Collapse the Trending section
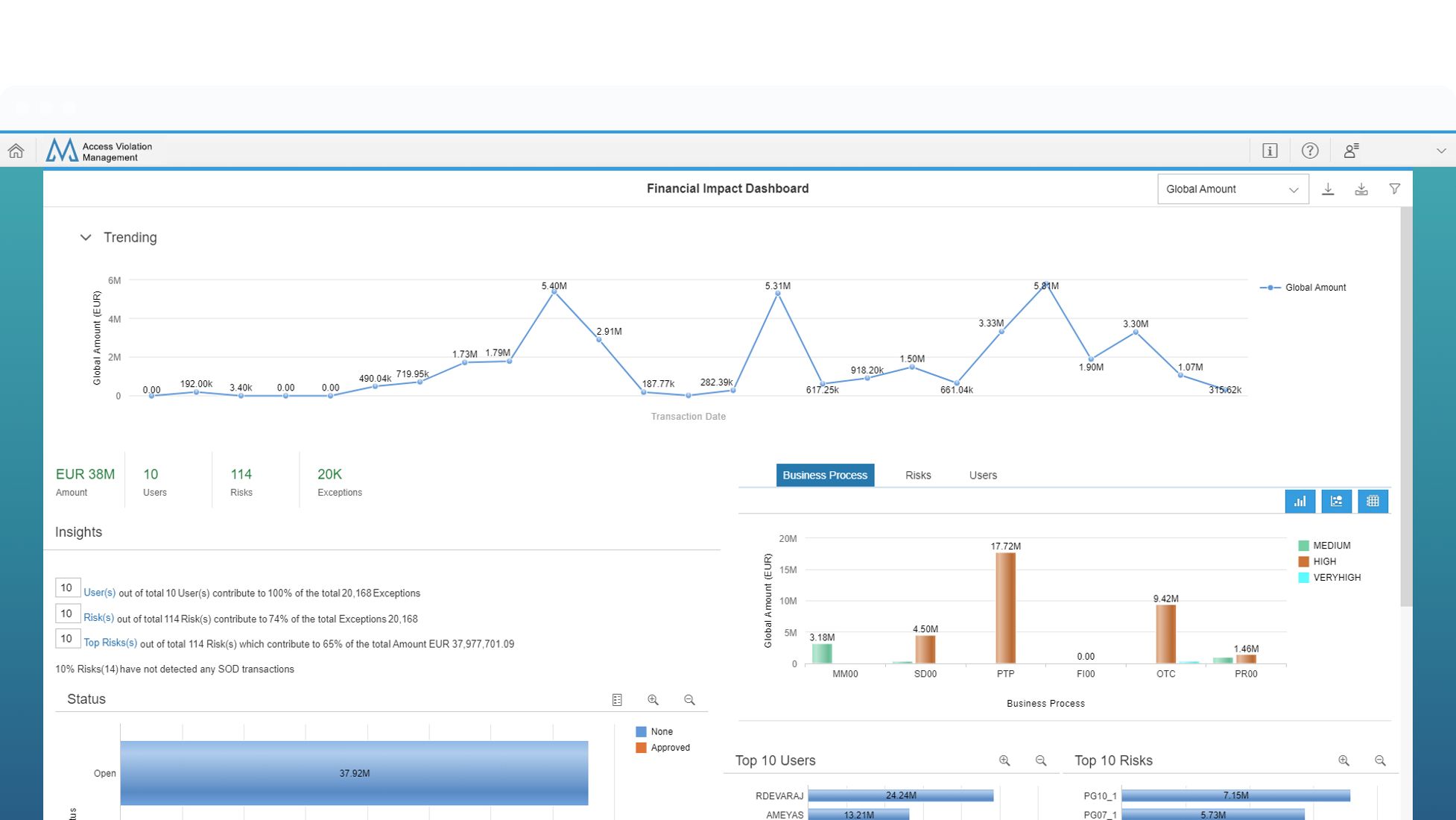Image resolution: width=1456 pixels, height=820 pixels. pyautogui.click(x=86, y=238)
